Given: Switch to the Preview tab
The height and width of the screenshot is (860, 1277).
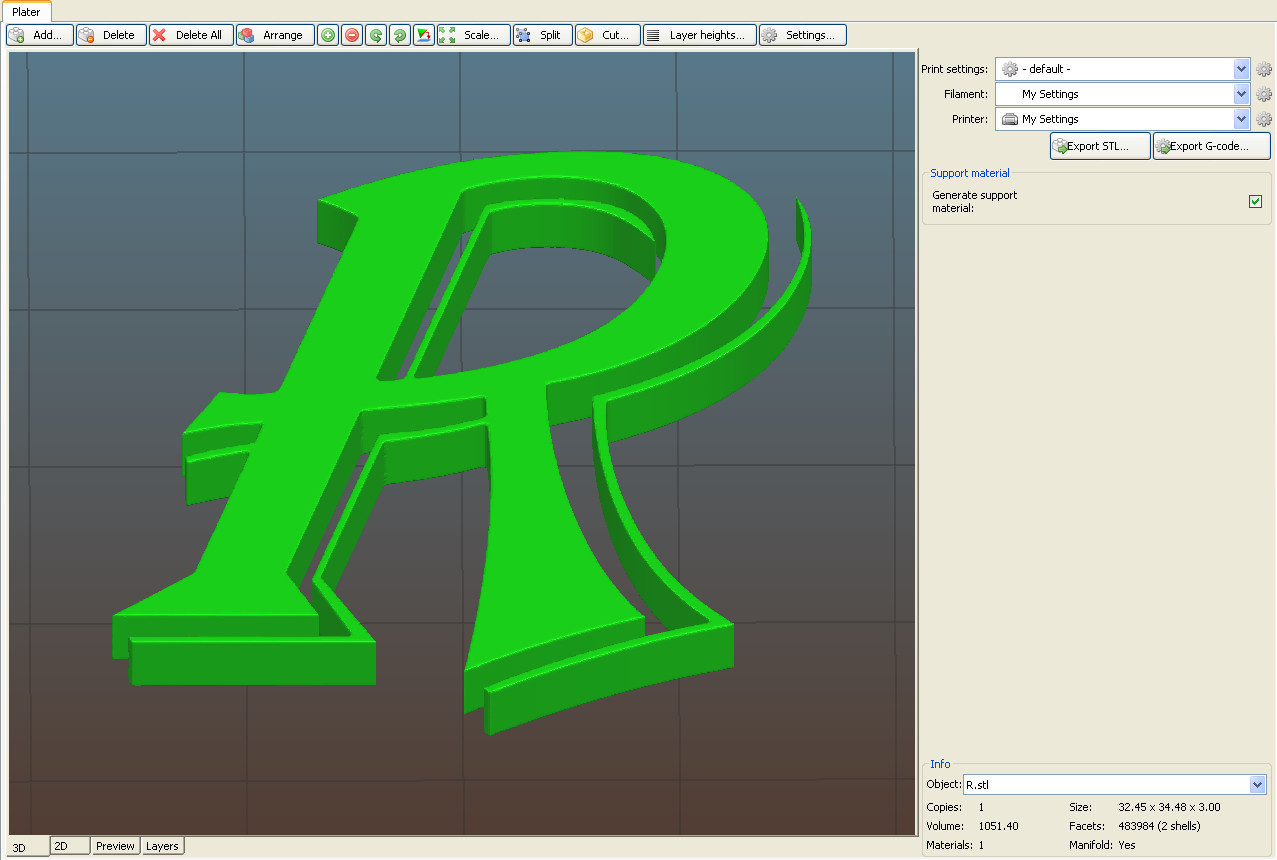Looking at the screenshot, I should coord(115,846).
